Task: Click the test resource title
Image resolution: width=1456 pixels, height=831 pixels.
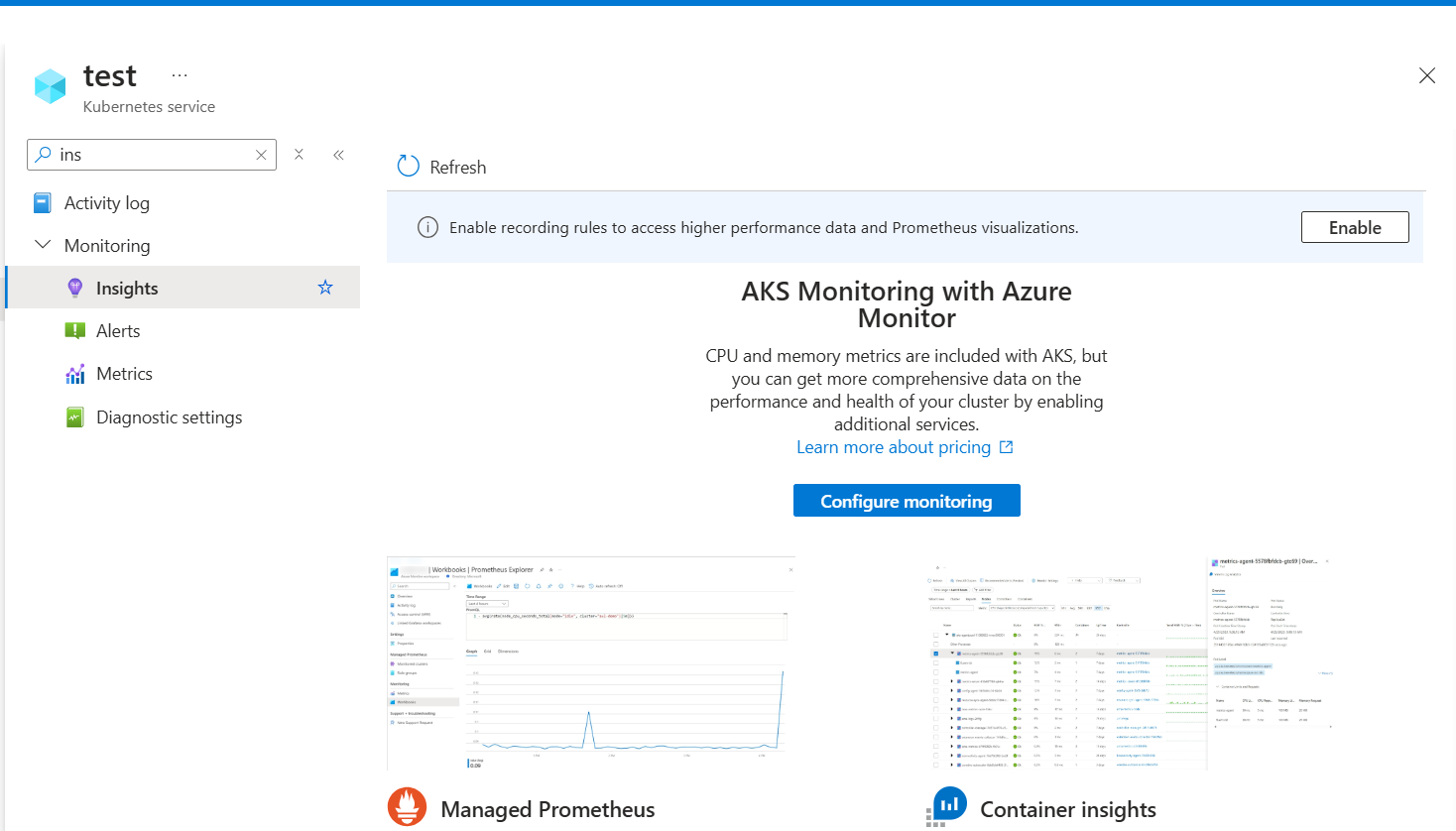Action: pos(110,76)
